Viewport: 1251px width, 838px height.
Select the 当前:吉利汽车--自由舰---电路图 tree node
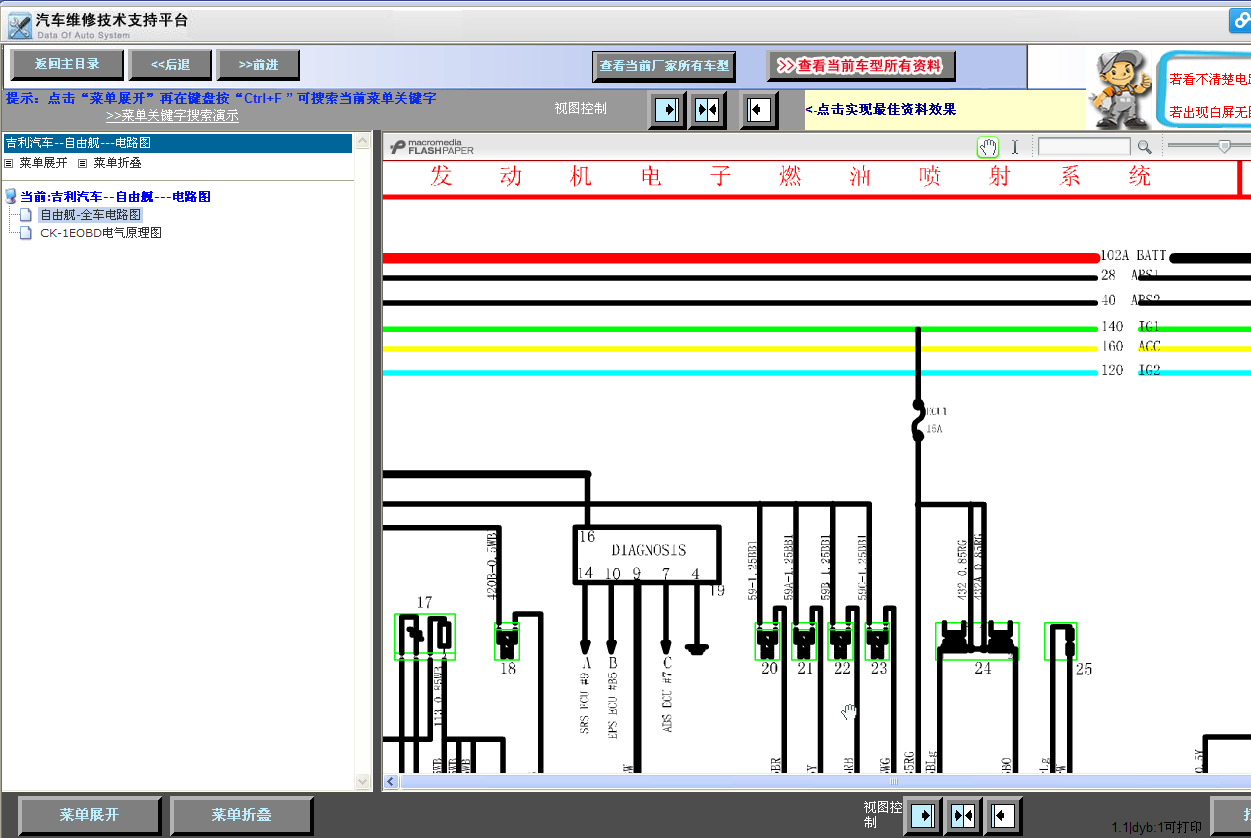click(x=116, y=197)
